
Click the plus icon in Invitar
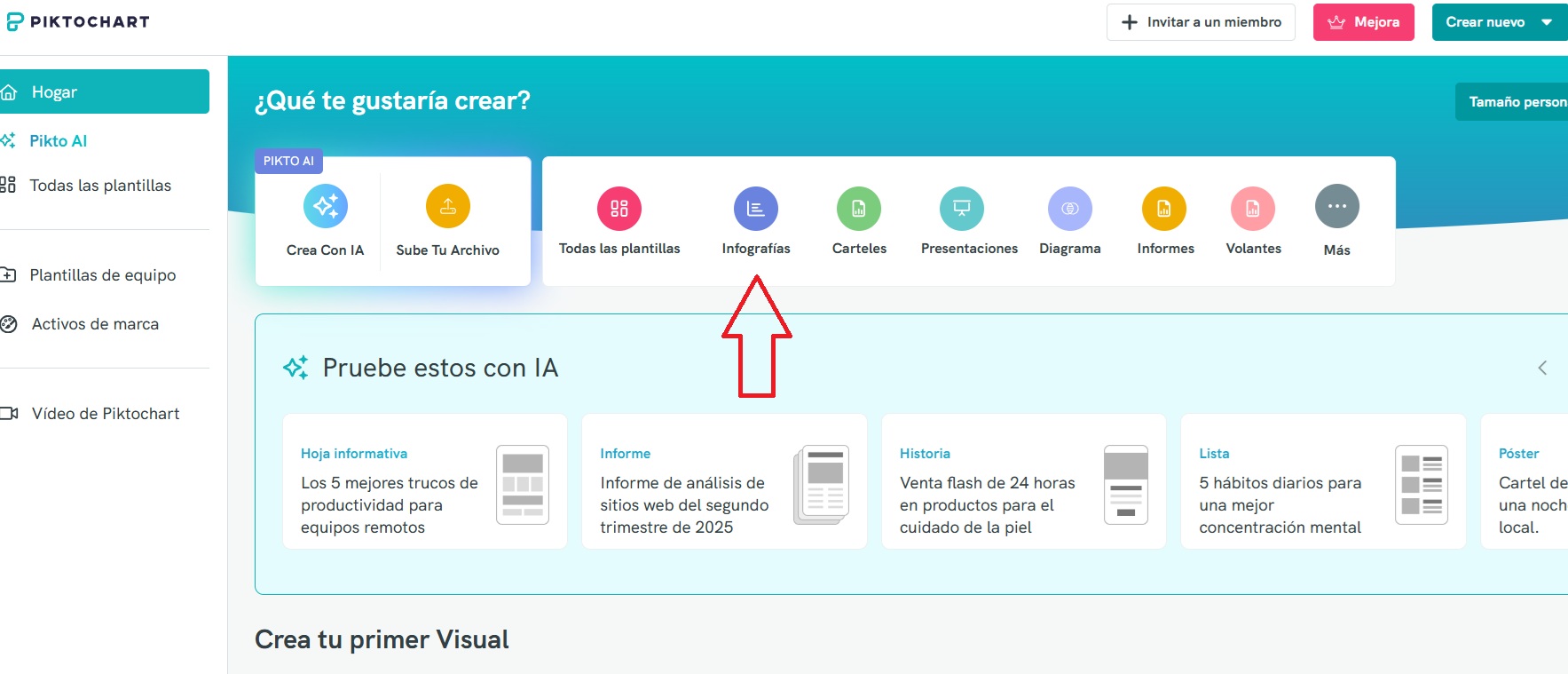tap(1130, 22)
